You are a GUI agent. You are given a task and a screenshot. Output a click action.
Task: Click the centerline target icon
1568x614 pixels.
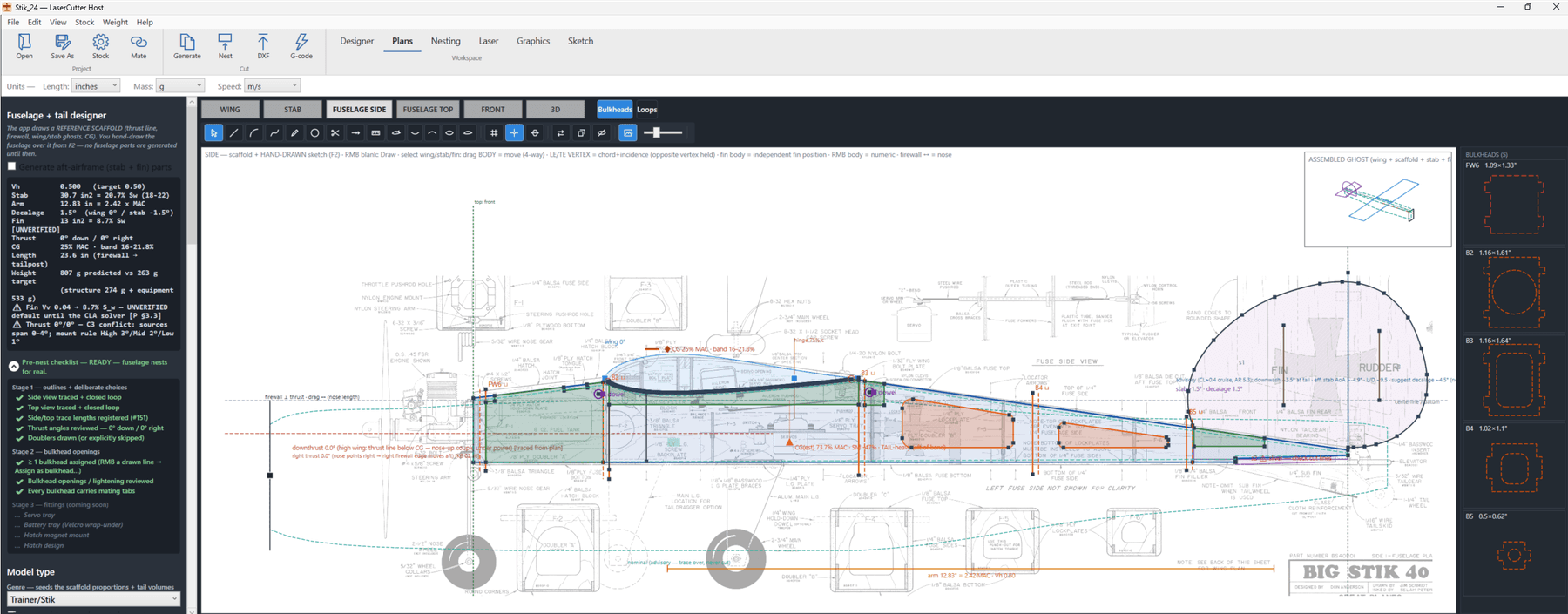[535, 132]
